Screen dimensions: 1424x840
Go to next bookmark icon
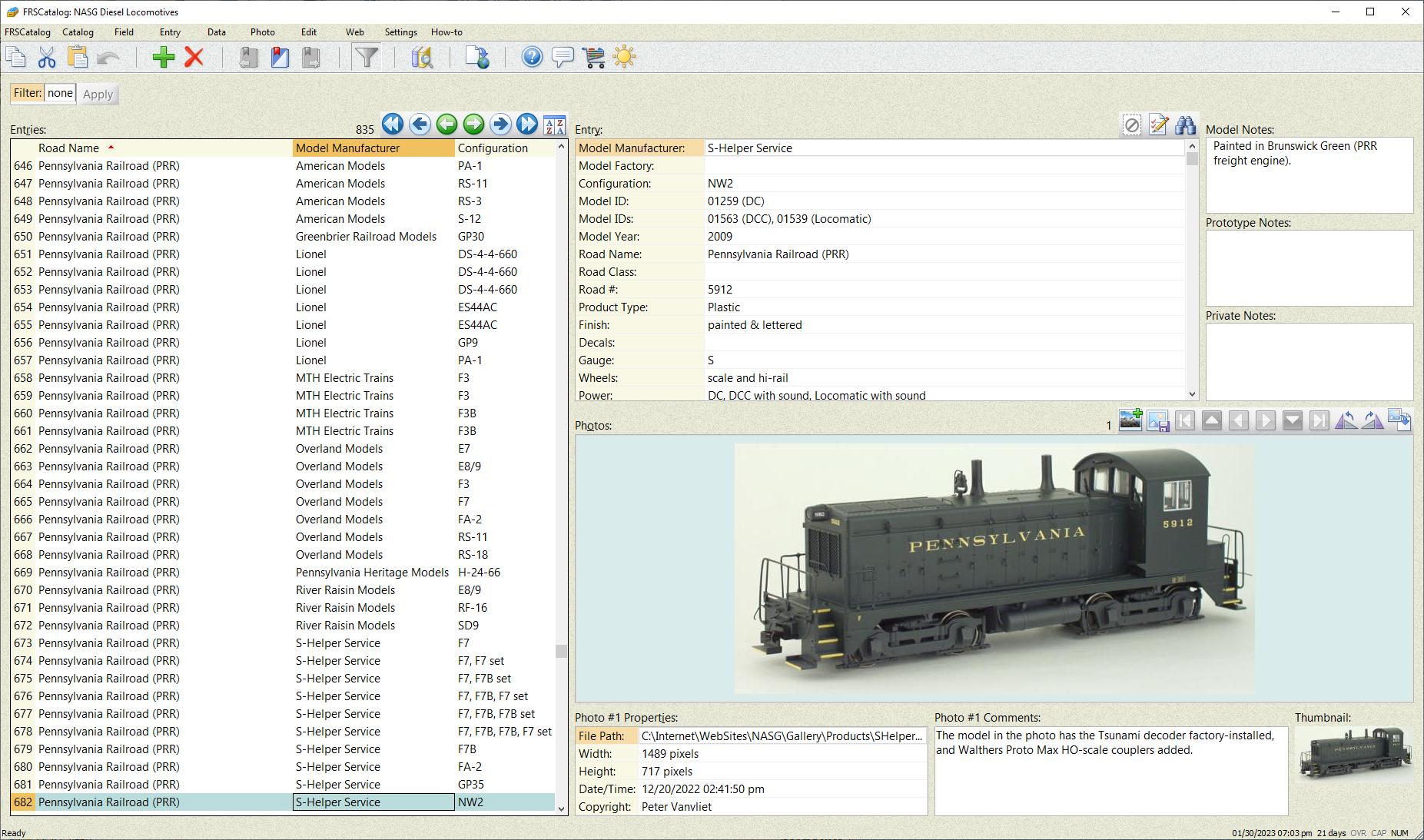coord(310,57)
